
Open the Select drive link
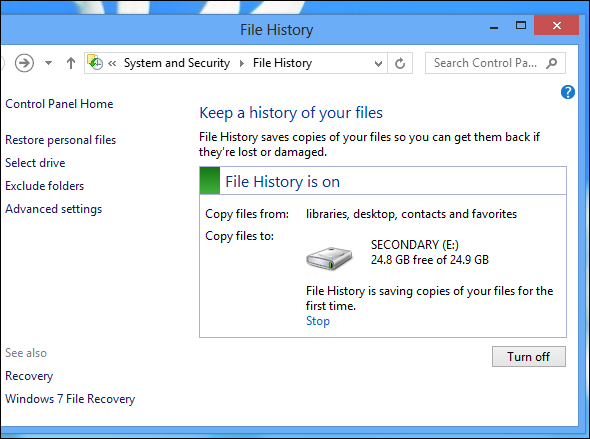[x=35, y=163]
